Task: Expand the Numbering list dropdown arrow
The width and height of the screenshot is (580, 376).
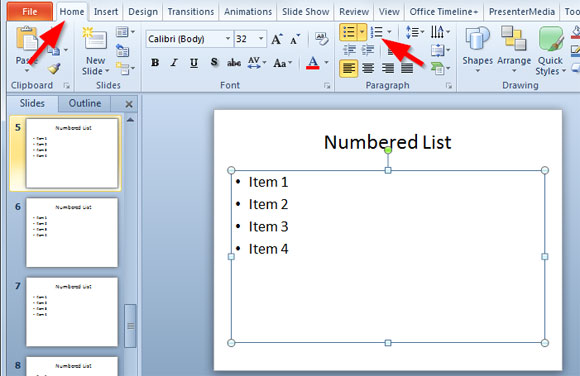Action: (389, 32)
